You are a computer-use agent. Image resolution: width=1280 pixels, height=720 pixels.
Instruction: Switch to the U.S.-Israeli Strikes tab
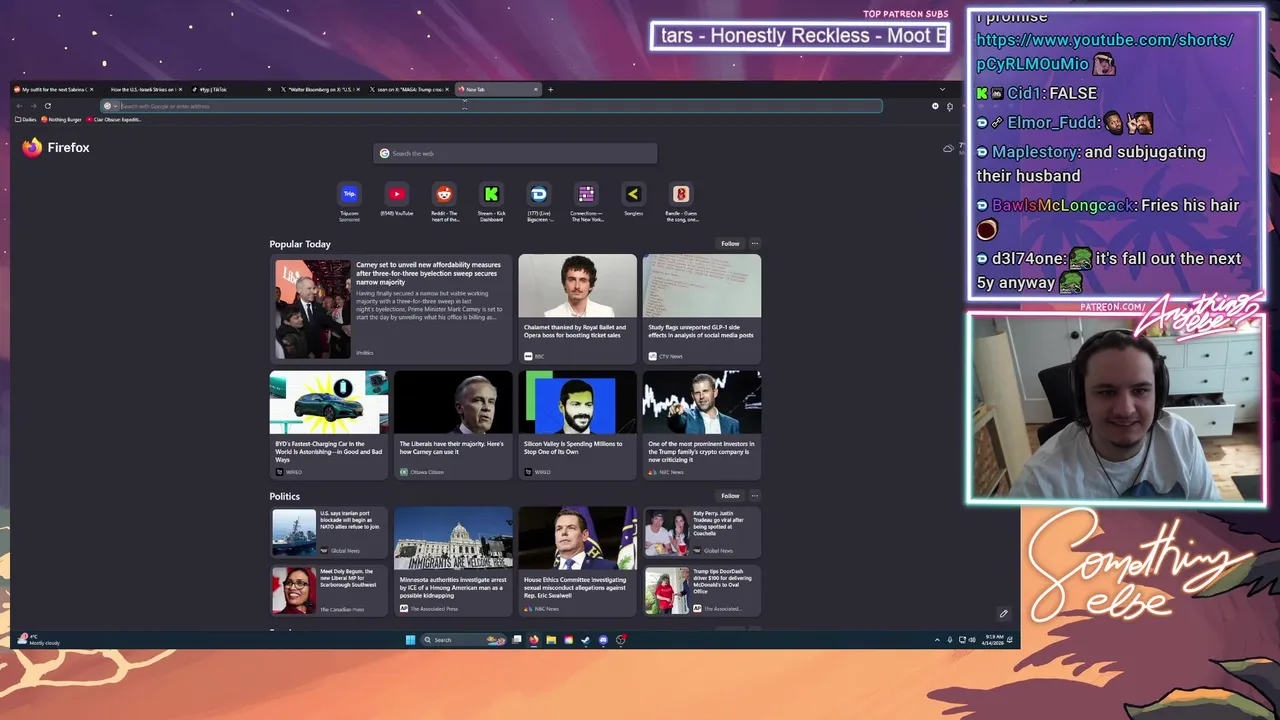tap(143, 89)
